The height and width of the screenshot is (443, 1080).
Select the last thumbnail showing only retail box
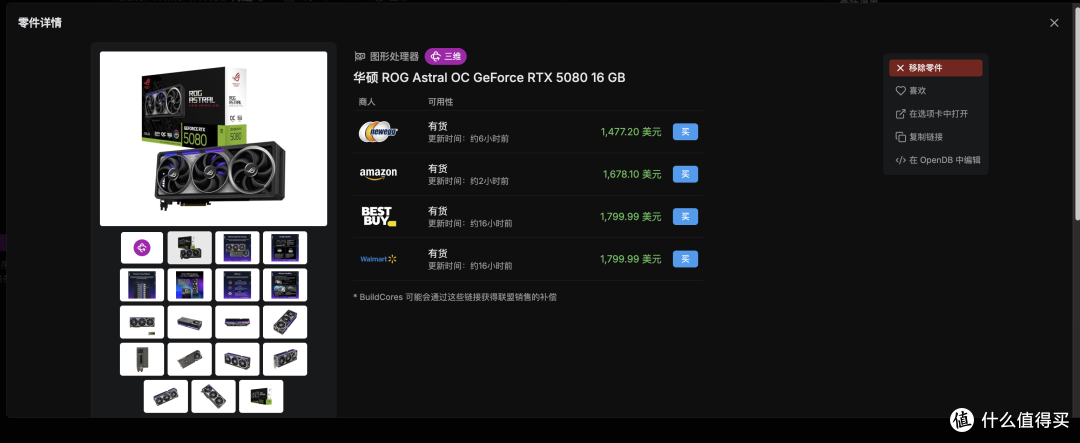(261, 396)
